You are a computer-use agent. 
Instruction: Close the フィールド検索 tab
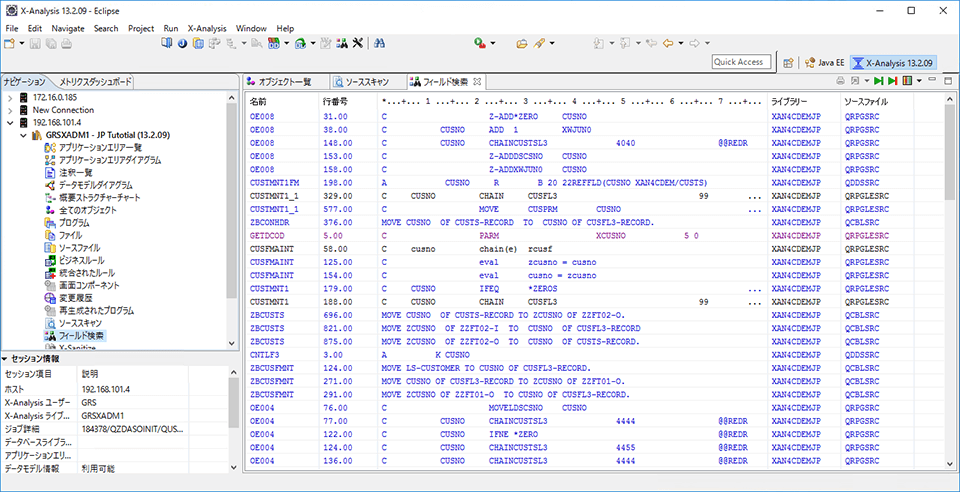[x=478, y=81]
